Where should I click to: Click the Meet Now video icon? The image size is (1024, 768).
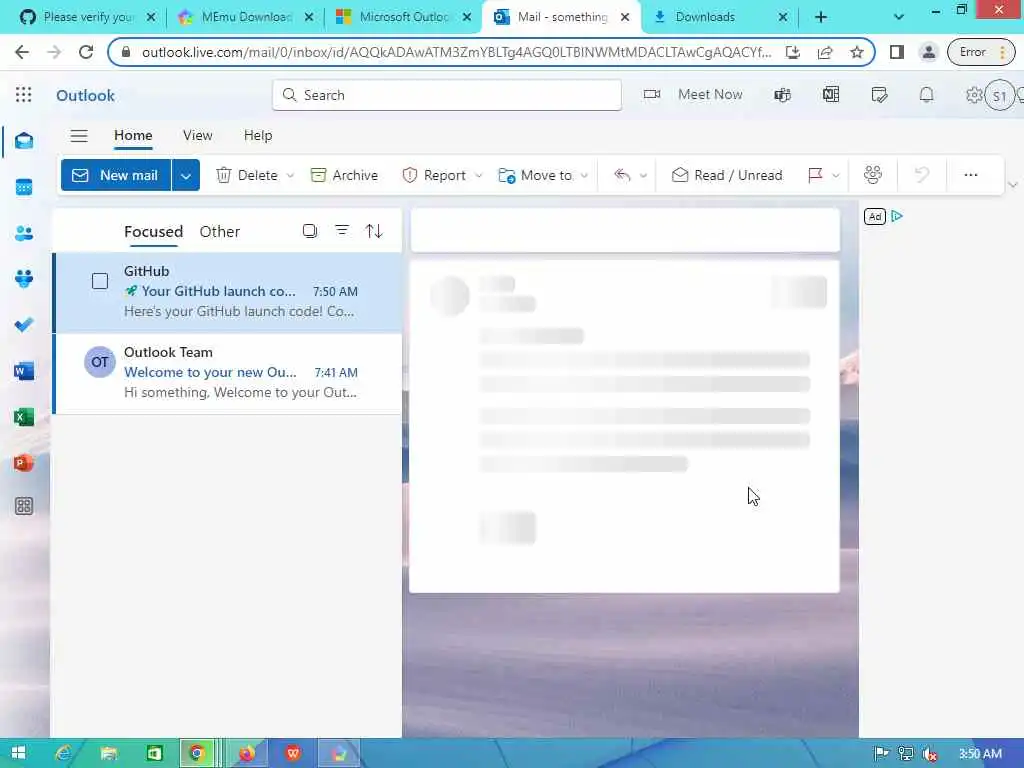652,95
